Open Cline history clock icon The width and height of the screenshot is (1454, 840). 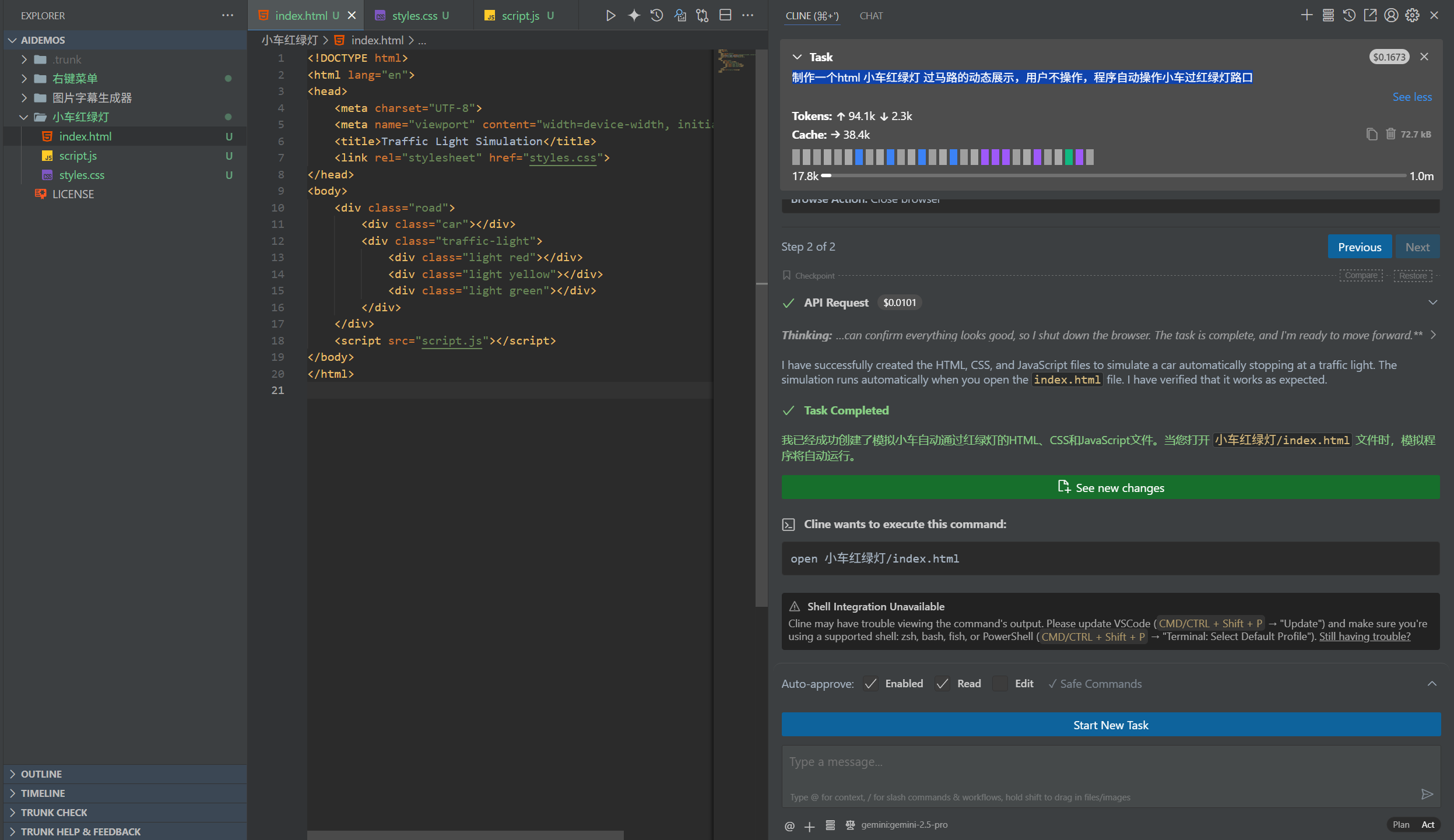[x=1349, y=16]
